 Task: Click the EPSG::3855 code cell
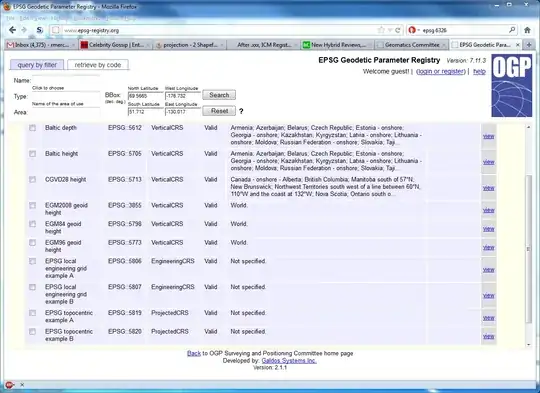[125, 205]
